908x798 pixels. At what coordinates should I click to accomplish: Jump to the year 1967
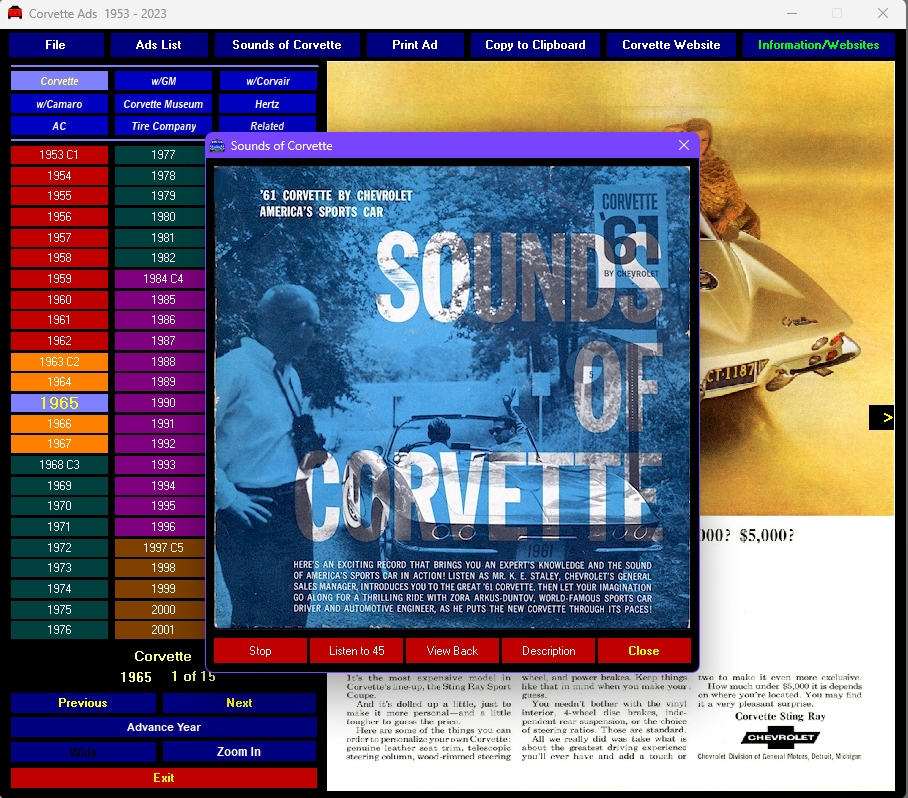click(59, 444)
